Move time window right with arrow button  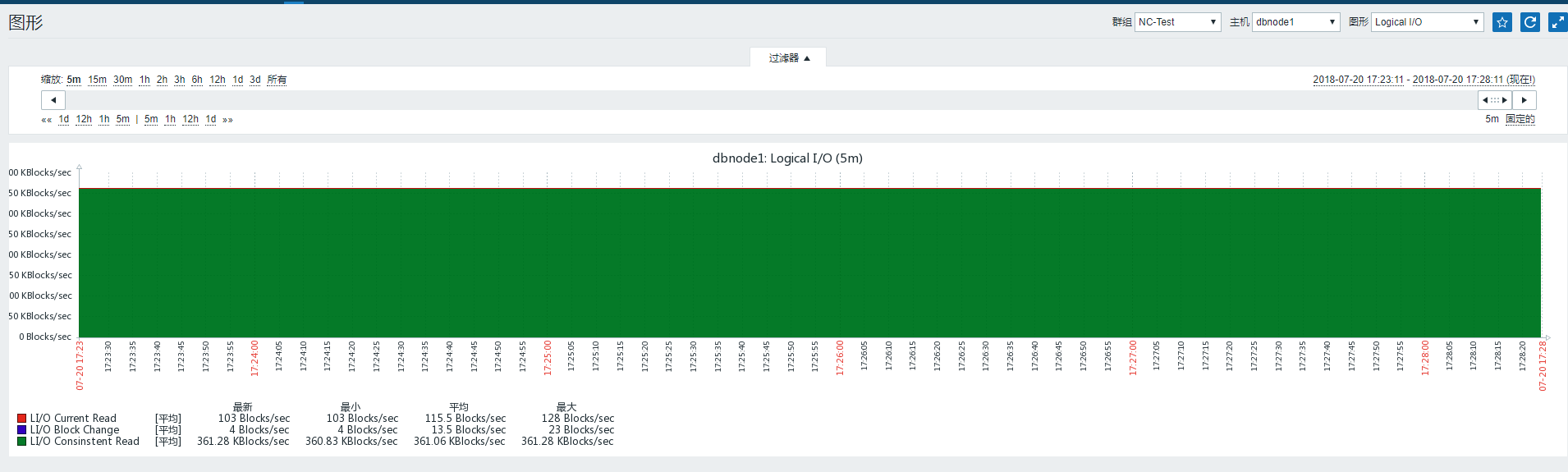point(1524,100)
